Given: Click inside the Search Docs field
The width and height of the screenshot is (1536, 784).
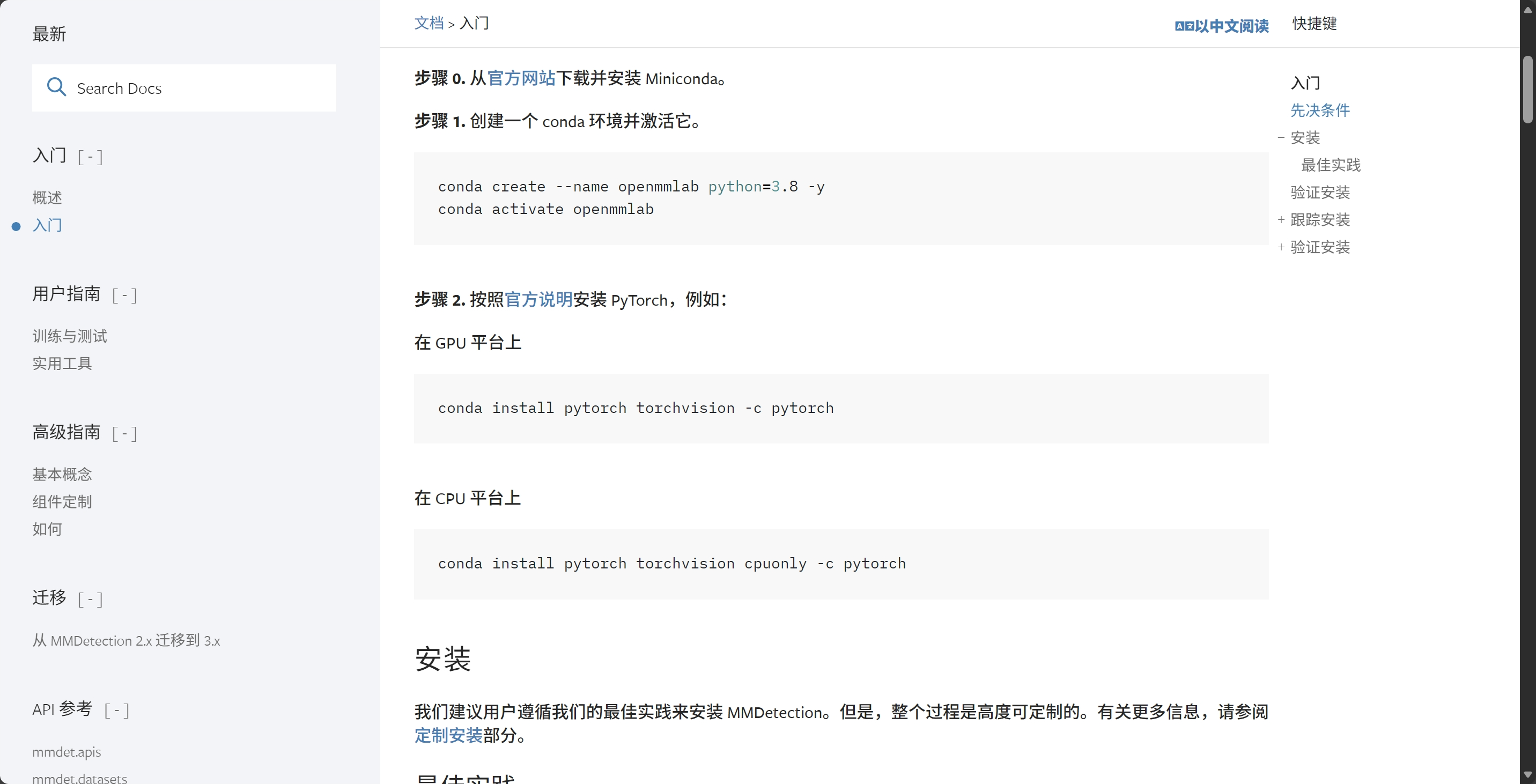Looking at the screenshot, I should pyautogui.click(x=179, y=87).
